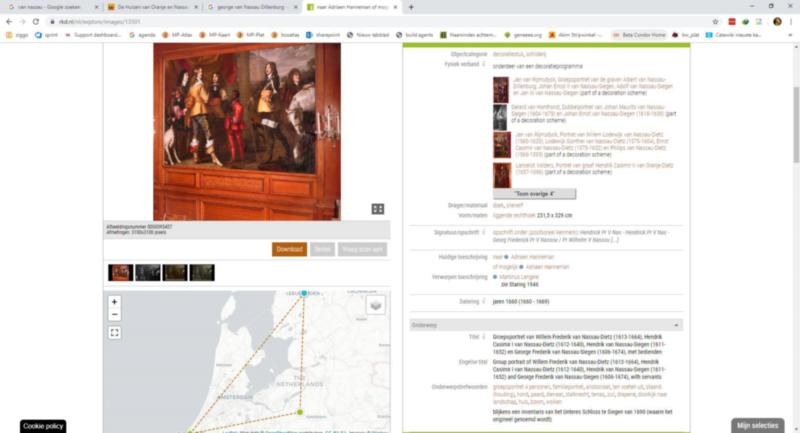Zoom out on the map

pos(114,314)
